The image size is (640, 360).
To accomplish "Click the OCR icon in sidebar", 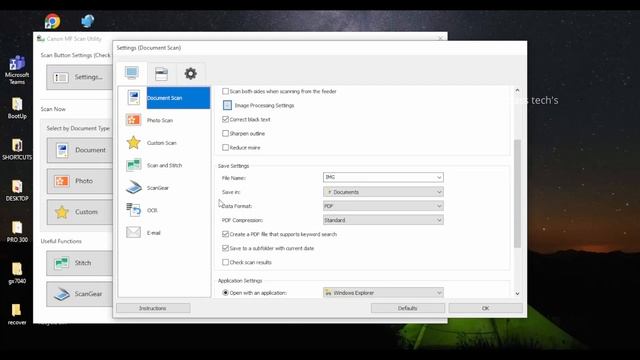I will point(133,210).
